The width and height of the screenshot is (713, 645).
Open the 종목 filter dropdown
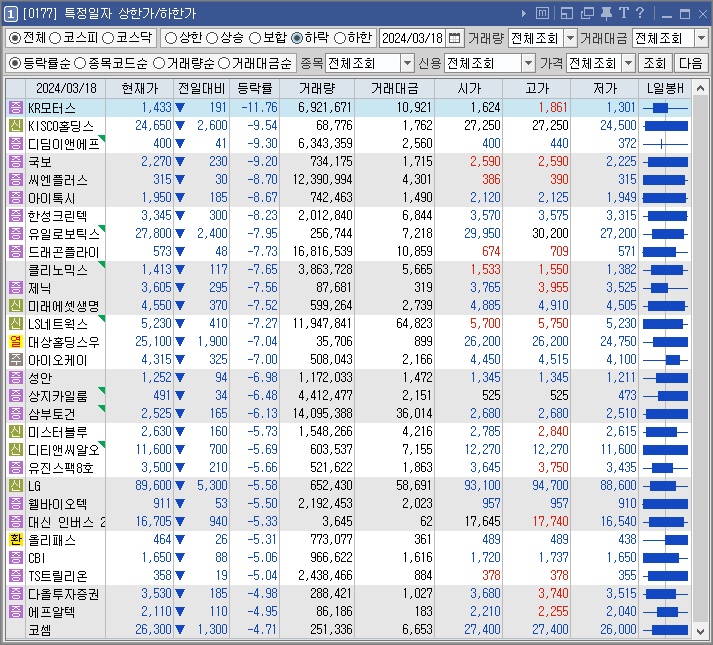407,64
